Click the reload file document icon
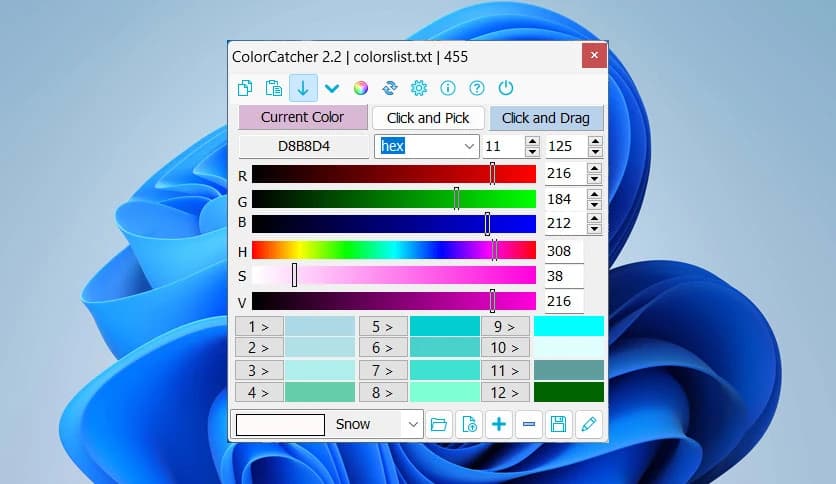This screenshot has width=836, height=484. click(x=469, y=424)
